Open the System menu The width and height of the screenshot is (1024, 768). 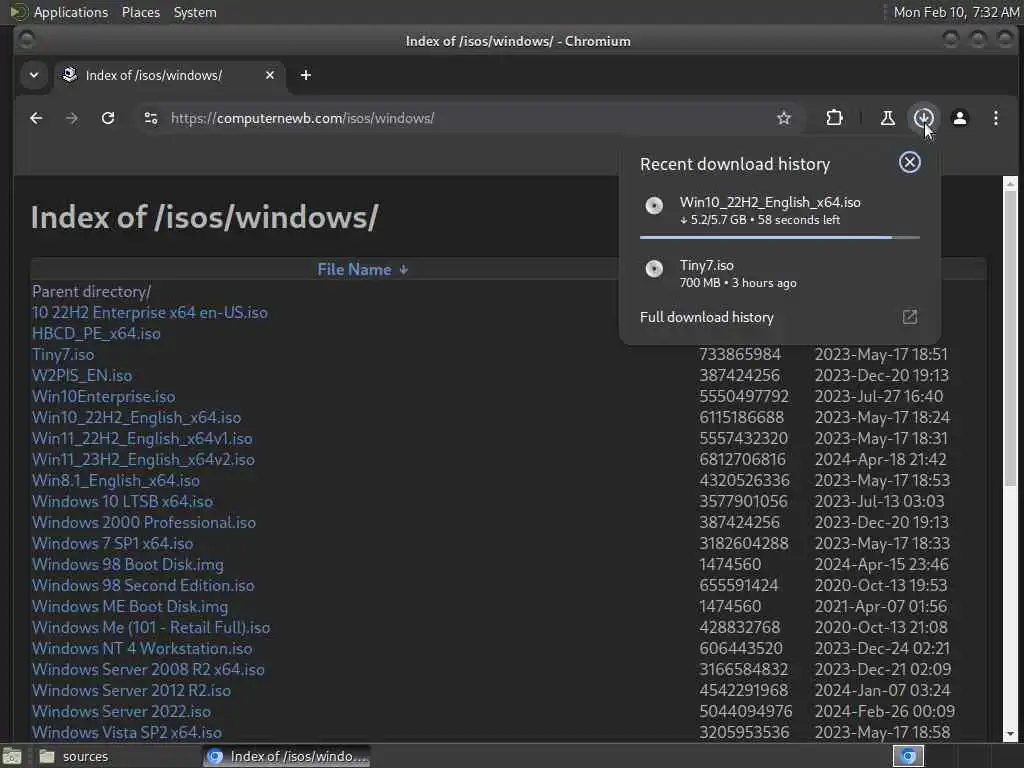195,12
